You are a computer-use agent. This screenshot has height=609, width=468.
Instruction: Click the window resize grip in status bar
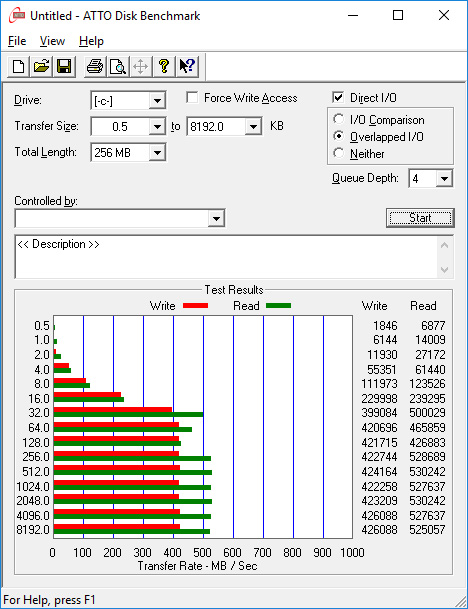tap(460, 601)
